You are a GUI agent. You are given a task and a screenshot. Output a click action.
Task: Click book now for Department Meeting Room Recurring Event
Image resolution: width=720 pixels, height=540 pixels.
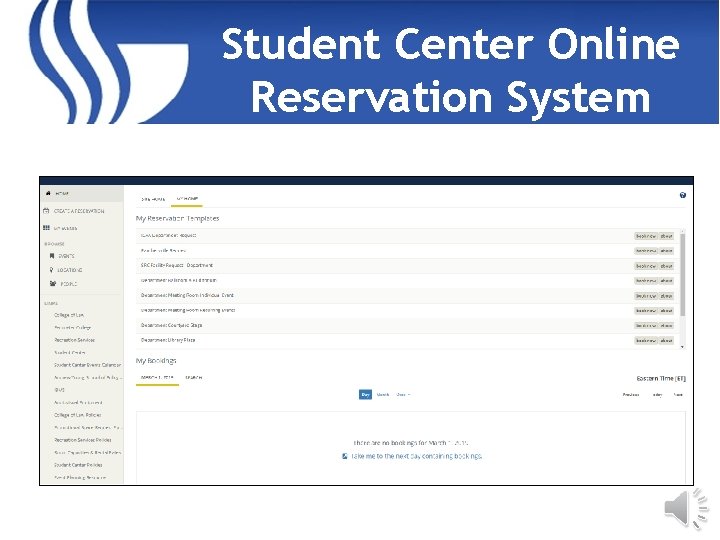[x=646, y=311]
